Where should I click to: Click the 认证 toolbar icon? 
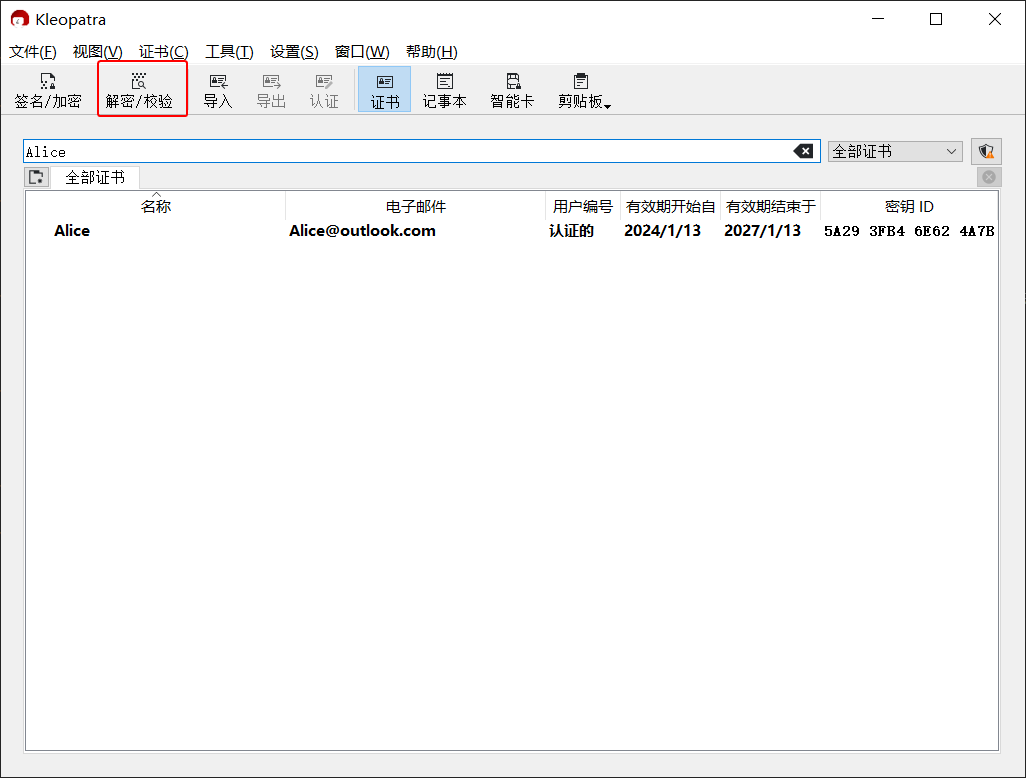[324, 90]
